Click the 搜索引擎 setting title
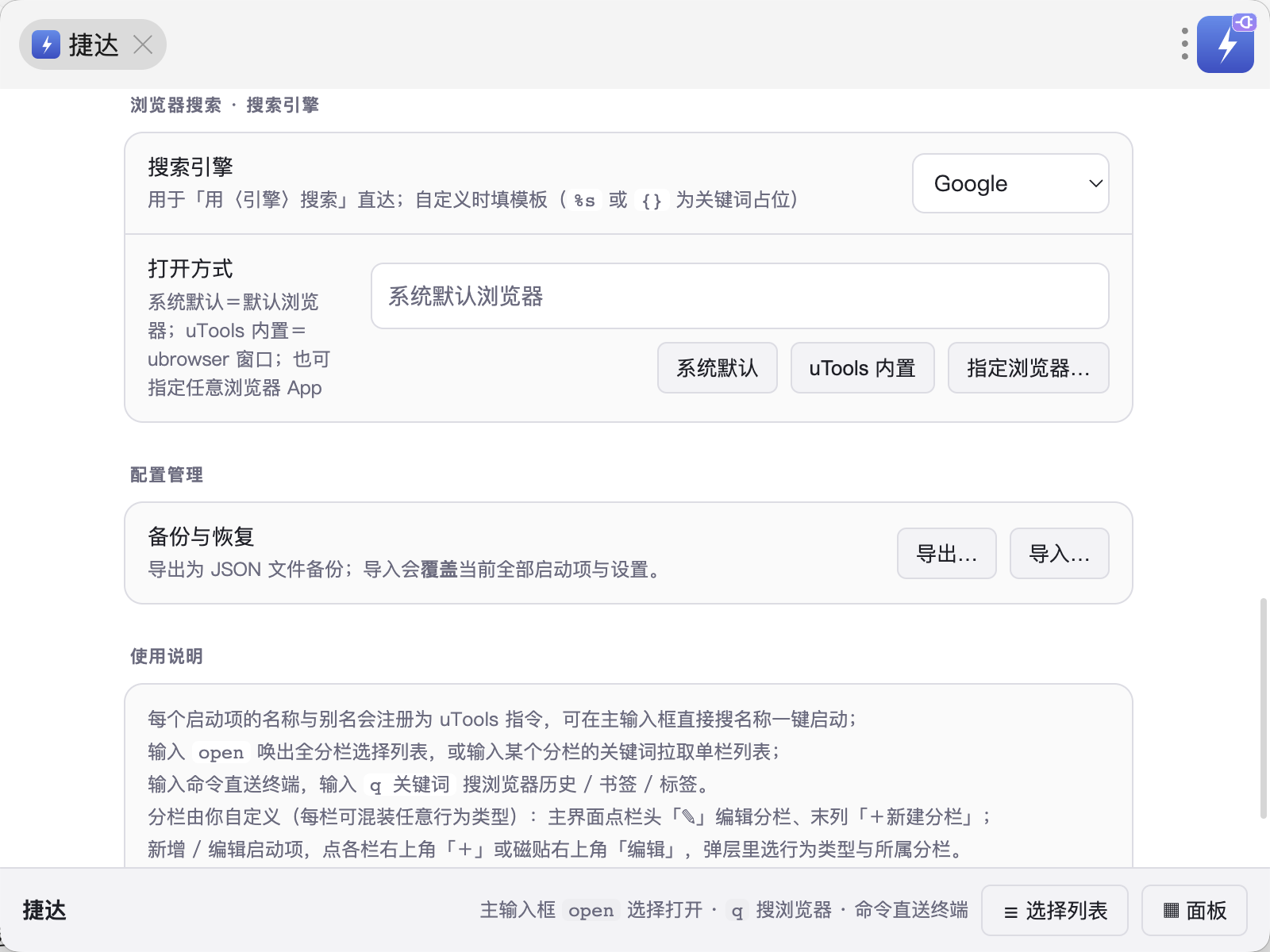1270x952 pixels. 190,167
